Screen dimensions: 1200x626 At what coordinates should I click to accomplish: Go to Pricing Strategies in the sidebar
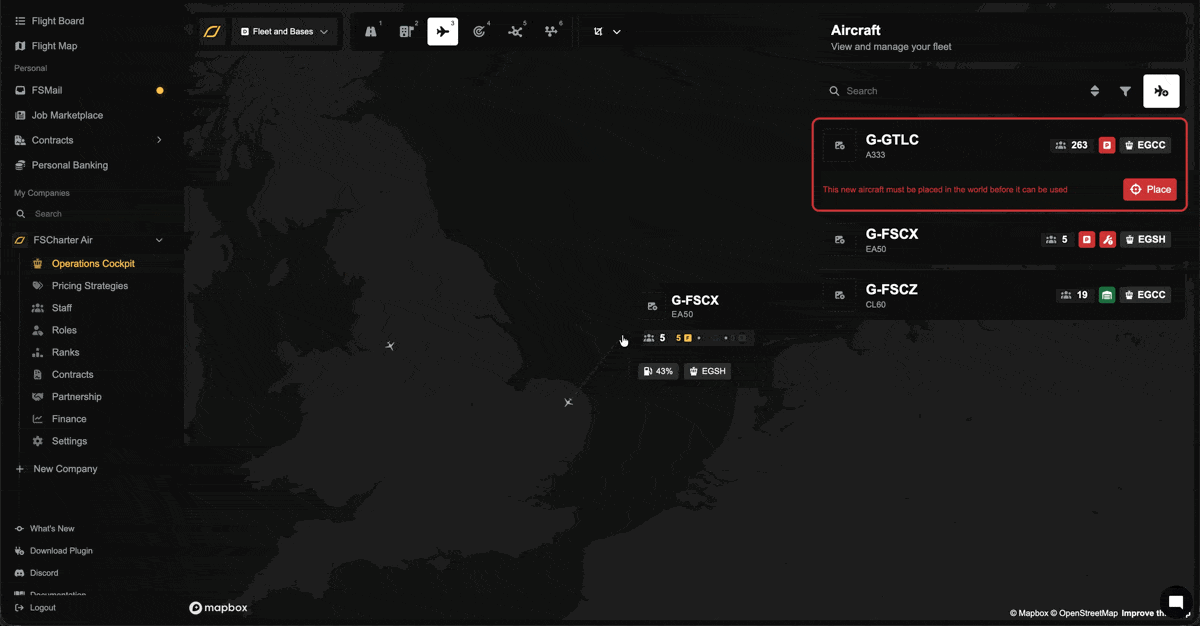coord(89,286)
